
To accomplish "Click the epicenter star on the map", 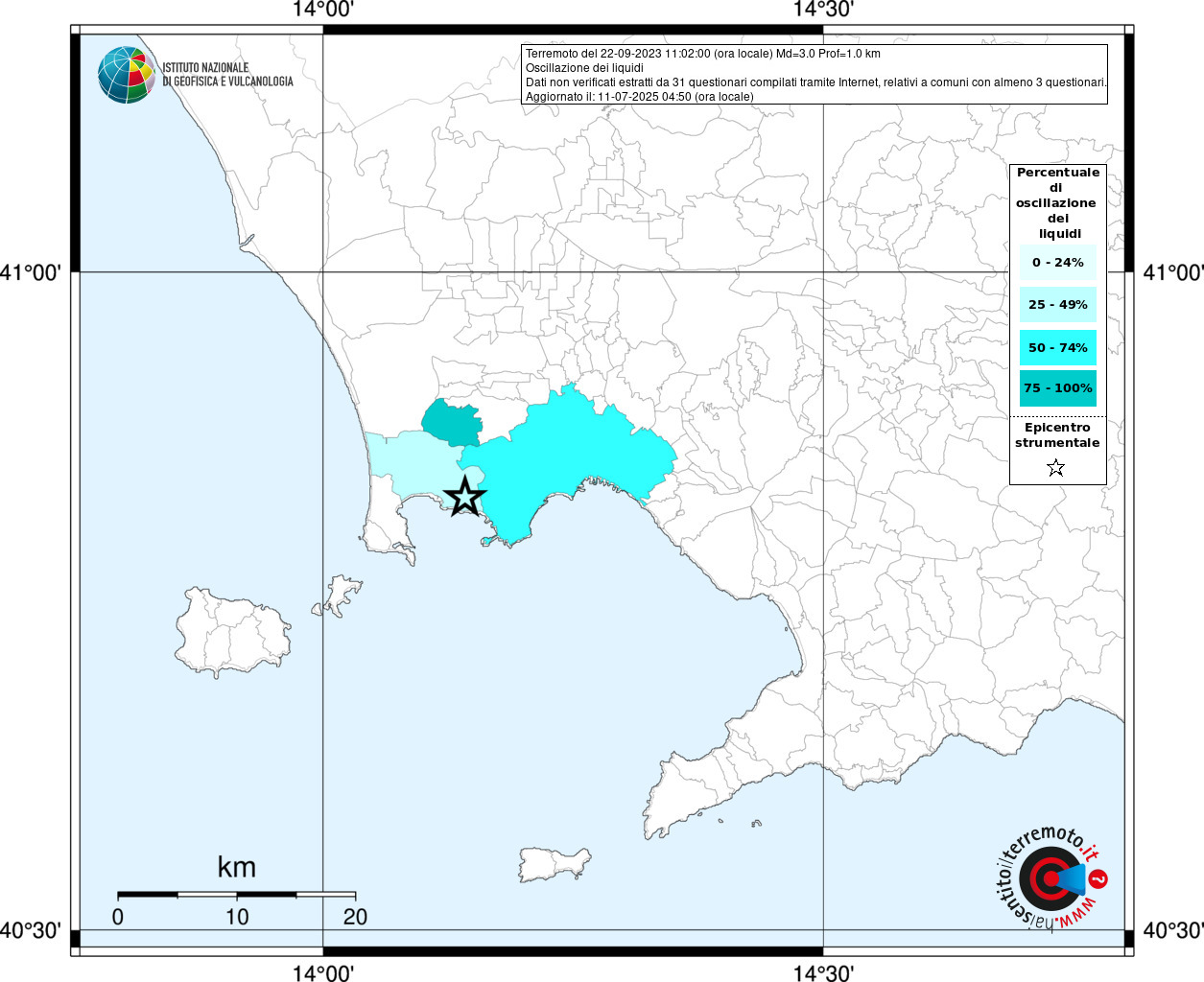I will [x=465, y=497].
